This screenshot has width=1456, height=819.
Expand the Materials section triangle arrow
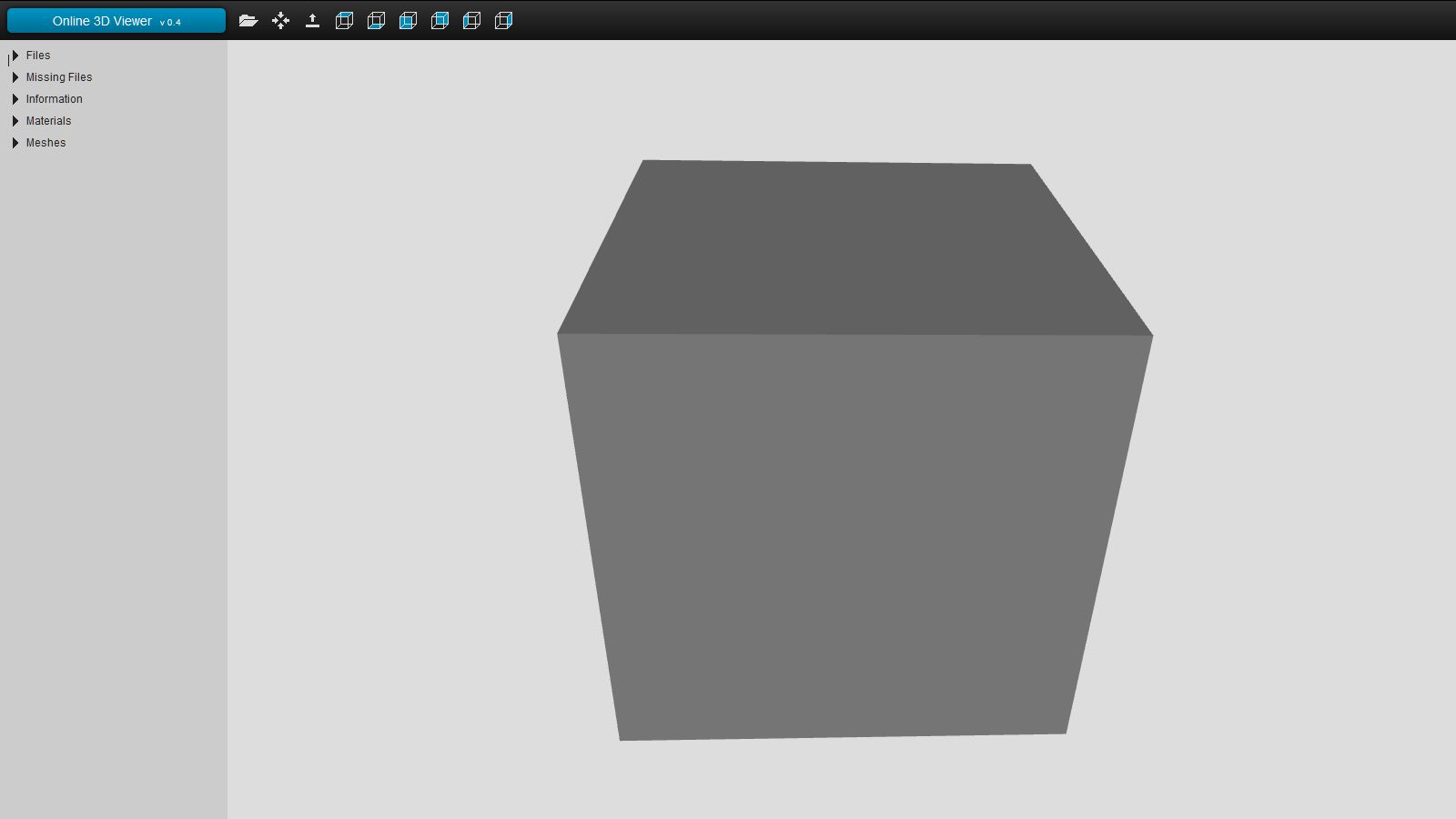point(15,121)
